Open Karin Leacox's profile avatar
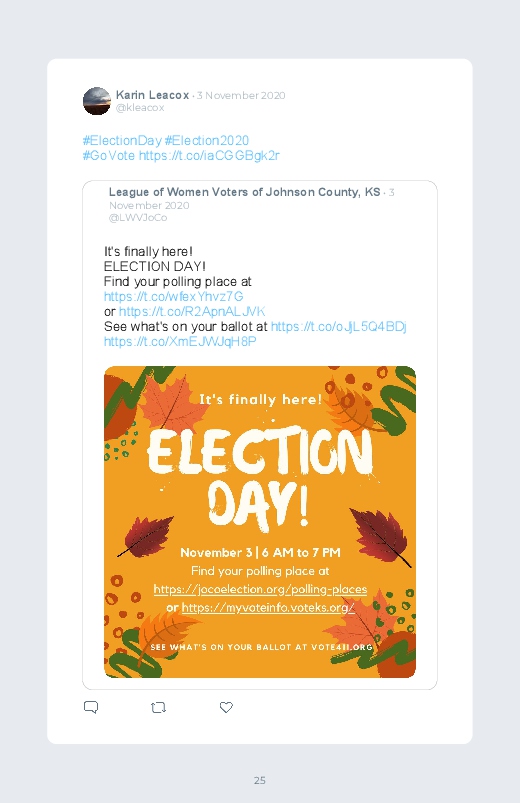The width and height of the screenshot is (520, 803). (97, 101)
